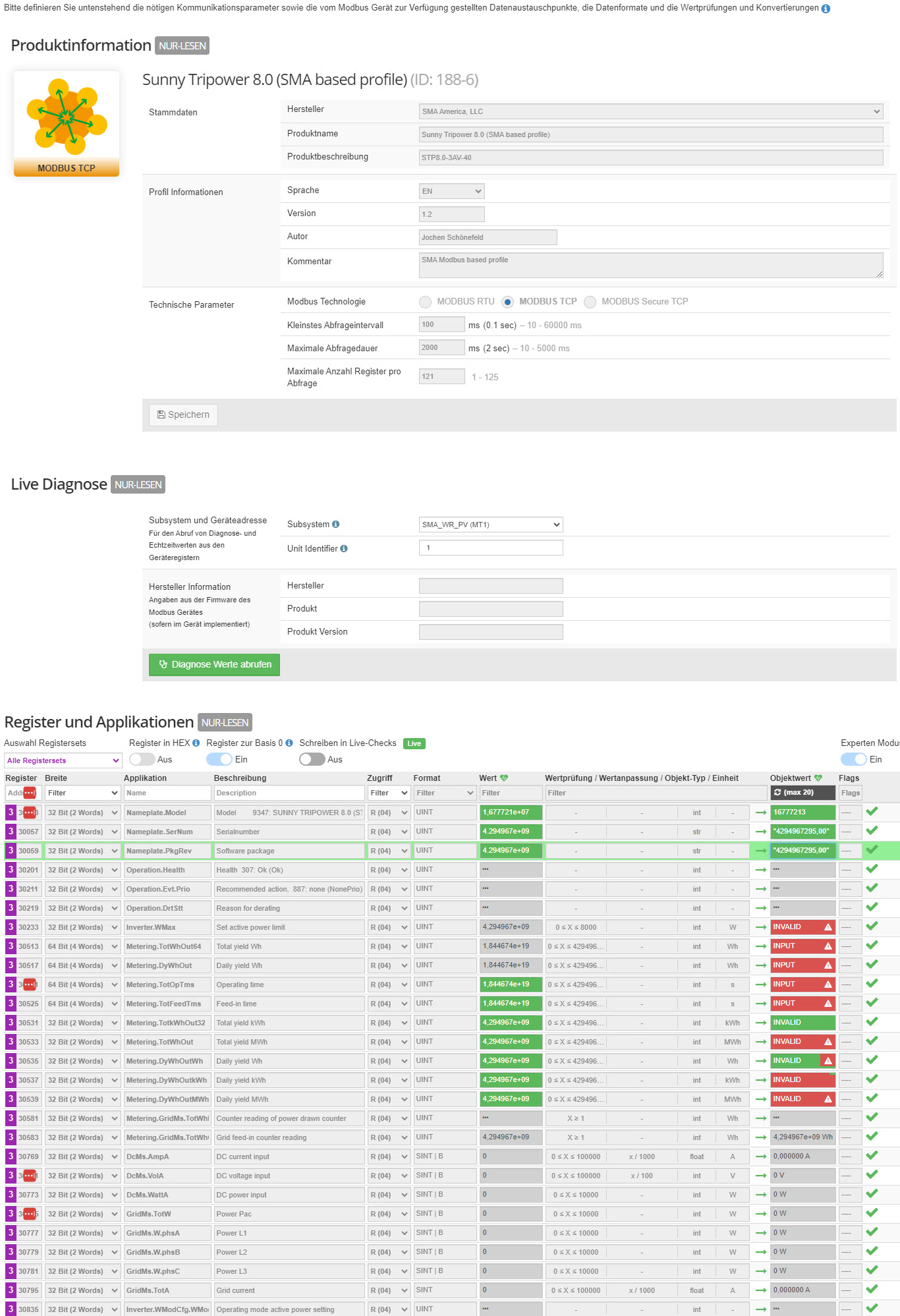Viewport: 900px width, 1316px height.
Task: Click warning icon in Inverter.WMax INVALID cell
Action: tap(828, 927)
